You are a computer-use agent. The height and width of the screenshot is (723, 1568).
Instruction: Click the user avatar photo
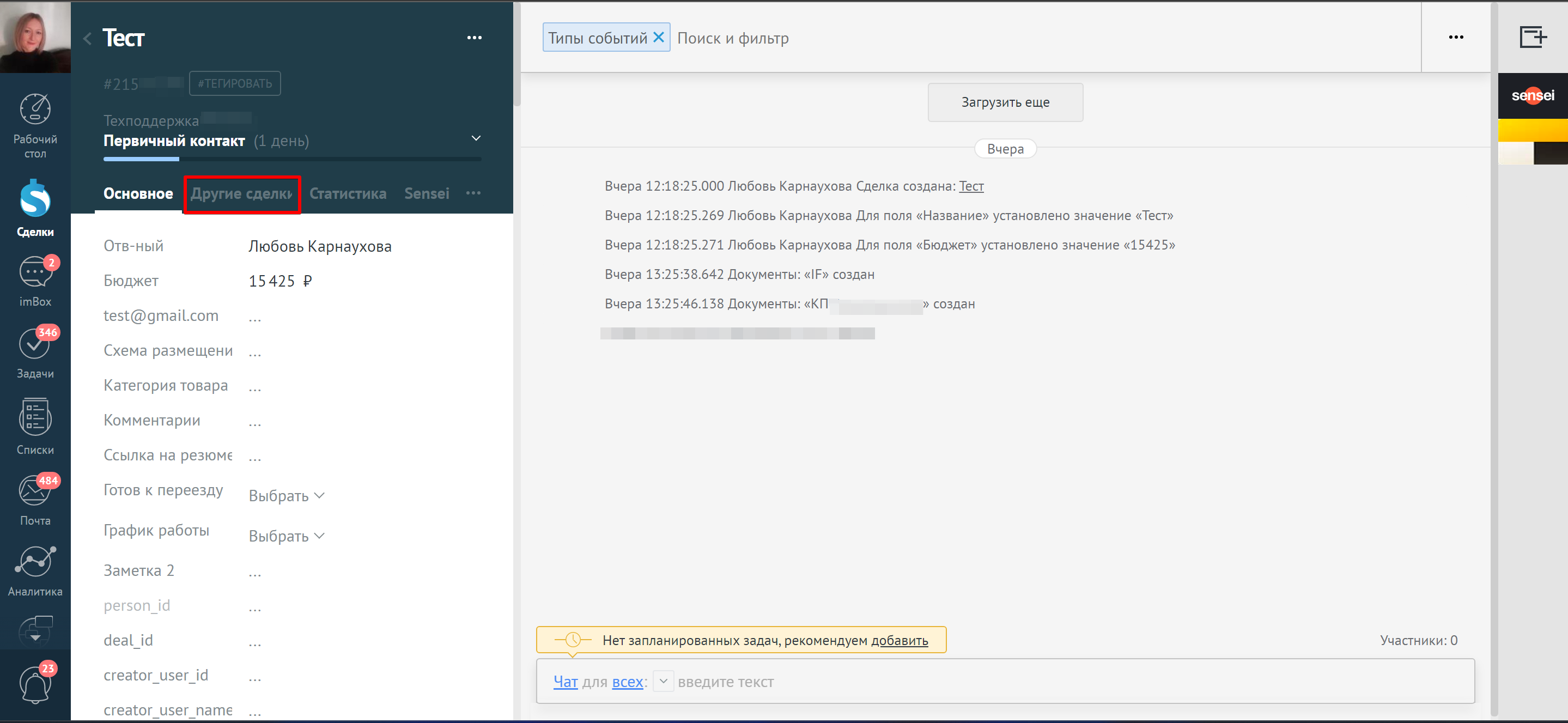tap(35, 37)
